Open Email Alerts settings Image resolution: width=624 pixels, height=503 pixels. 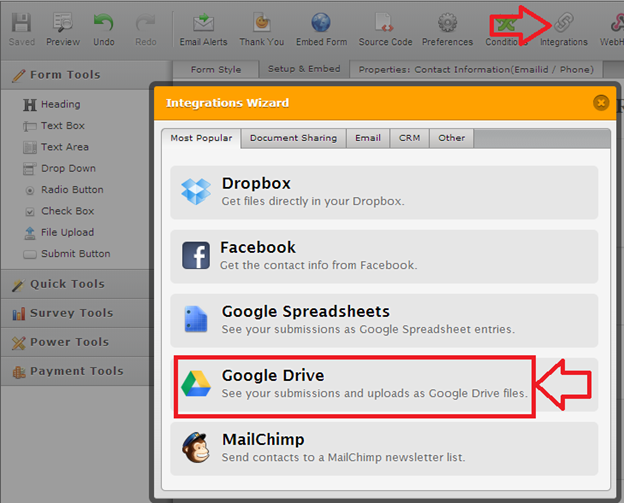click(x=203, y=29)
